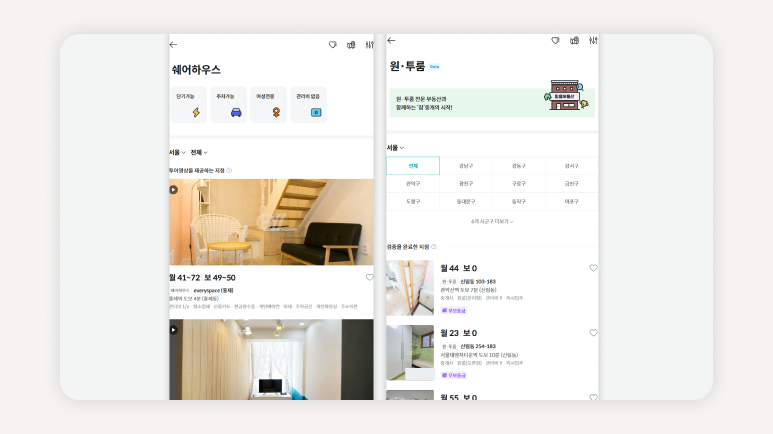Click the building illustration on the banner

tap(566, 95)
